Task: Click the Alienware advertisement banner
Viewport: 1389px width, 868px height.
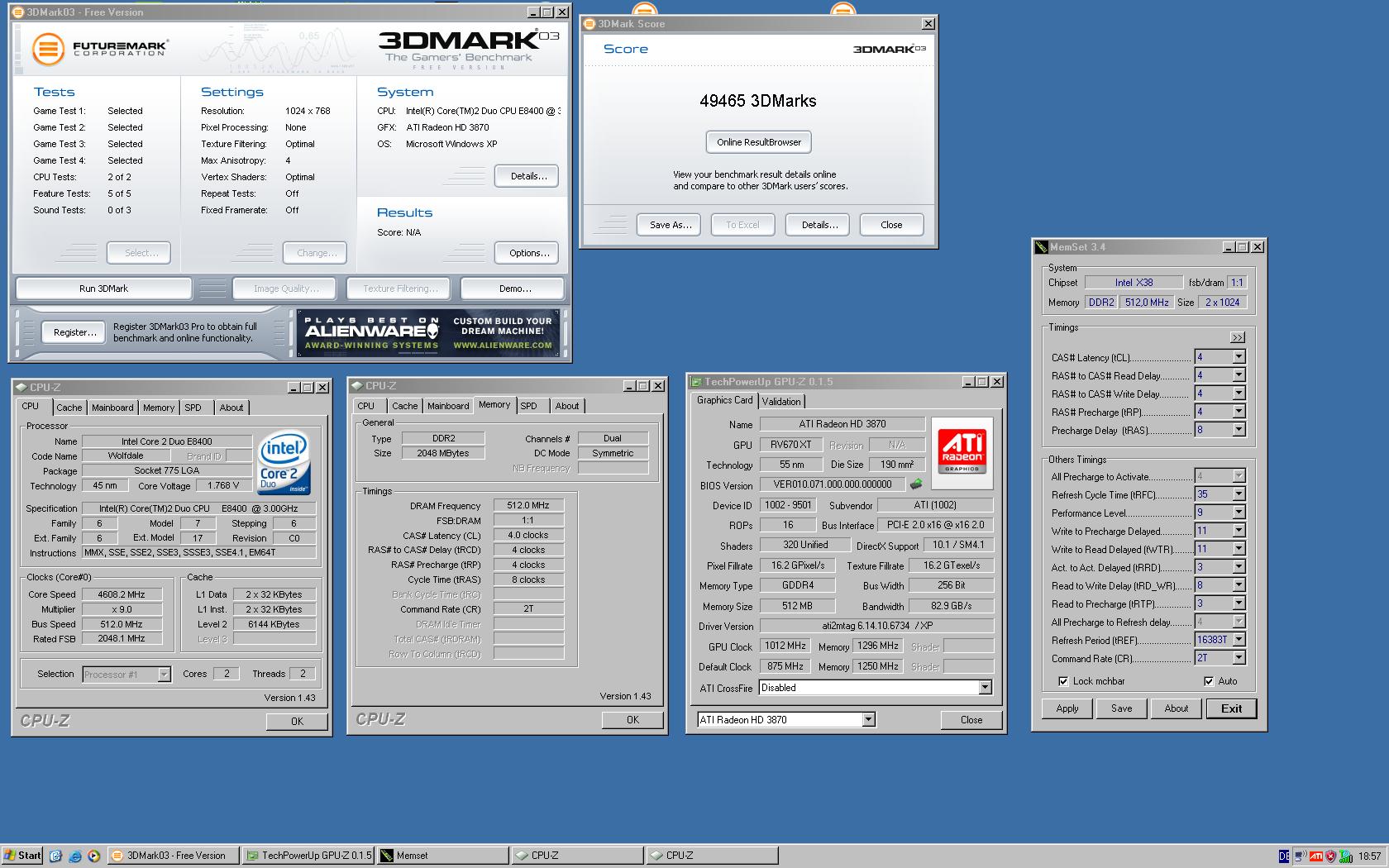Action: pyautogui.click(x=428, y=333)
